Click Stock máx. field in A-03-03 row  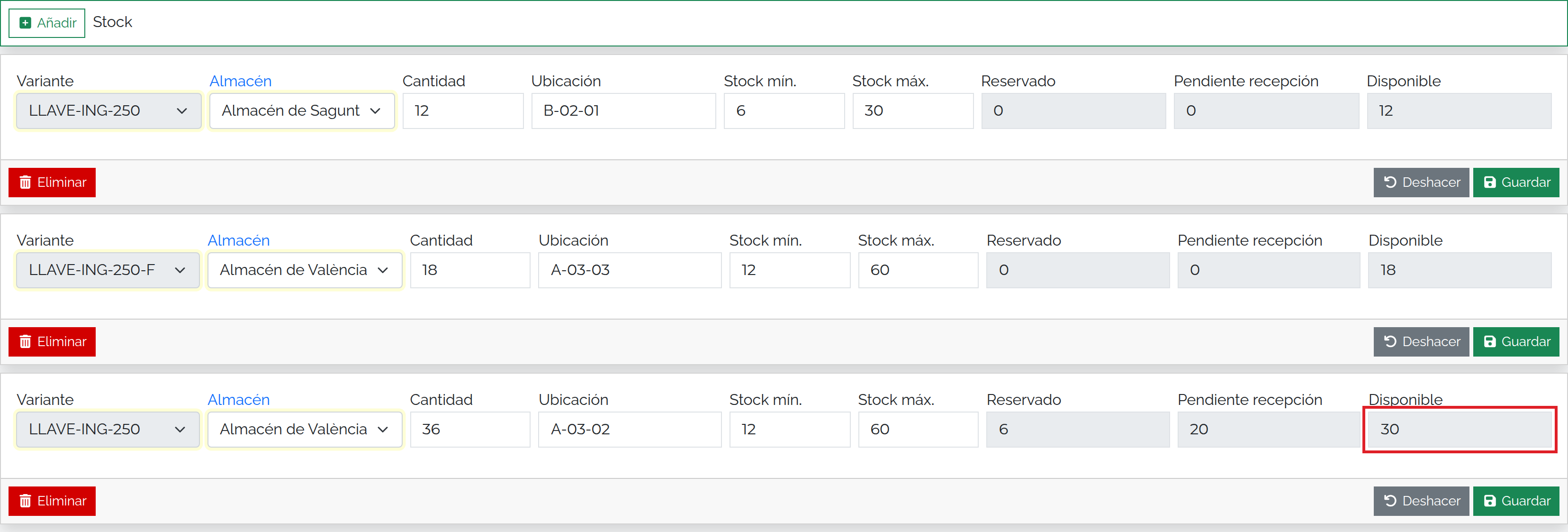pos(918,270)
